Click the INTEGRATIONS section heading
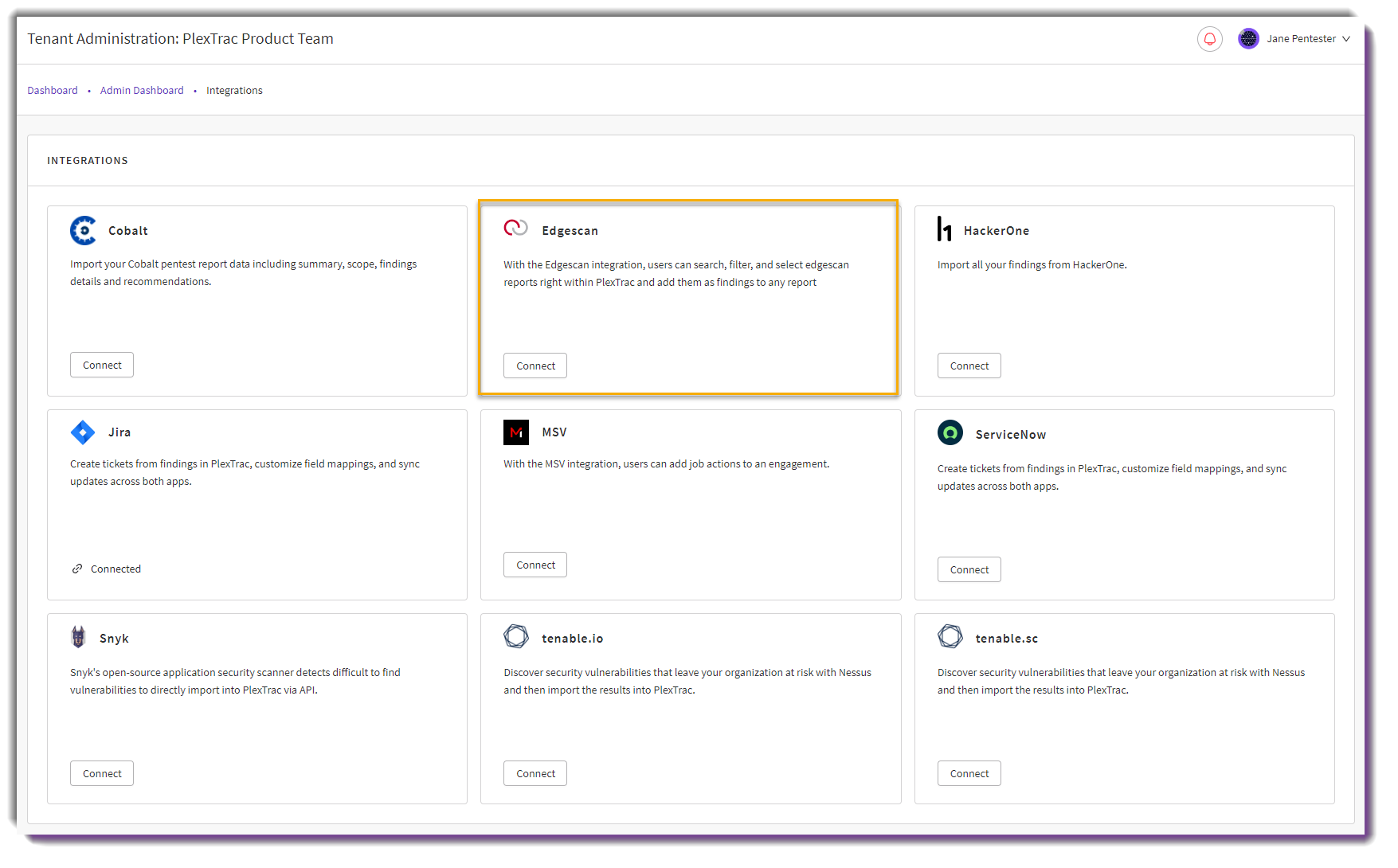Viewport: 1398px width, 868px height. pos(88,161)
